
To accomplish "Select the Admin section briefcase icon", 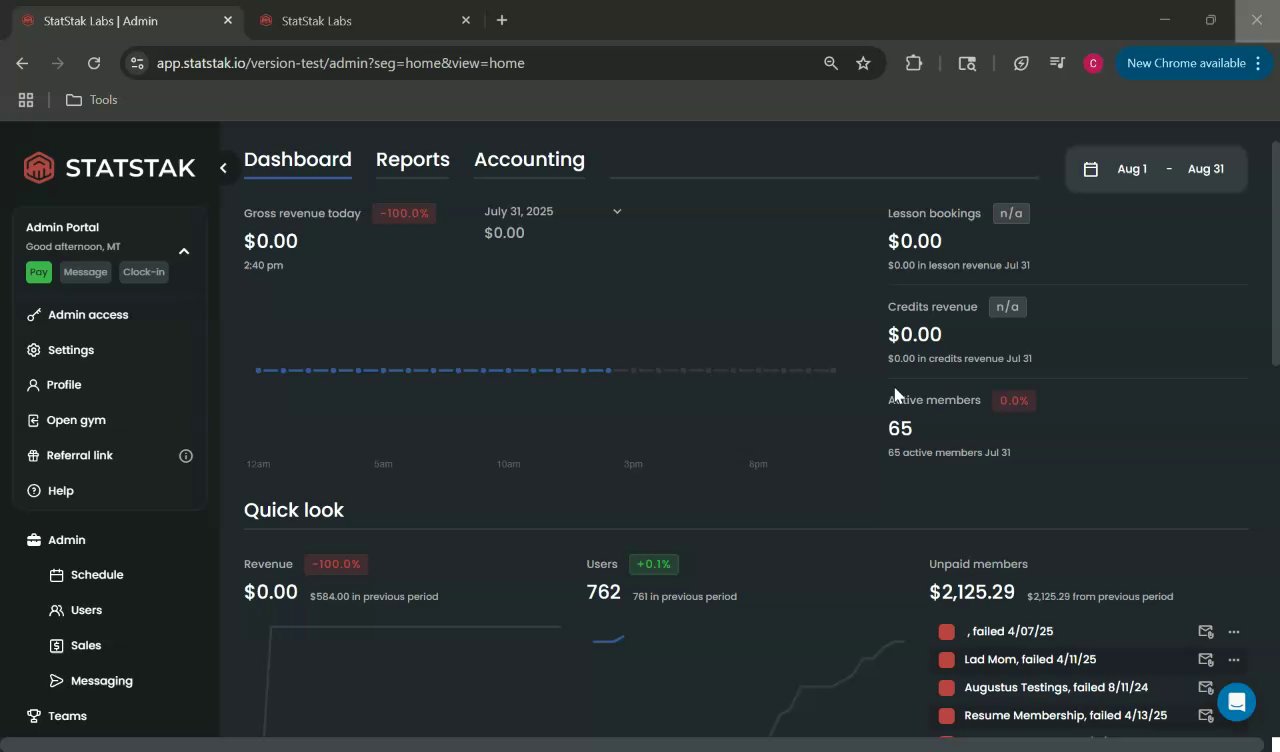I will click(x=34, y=540).
